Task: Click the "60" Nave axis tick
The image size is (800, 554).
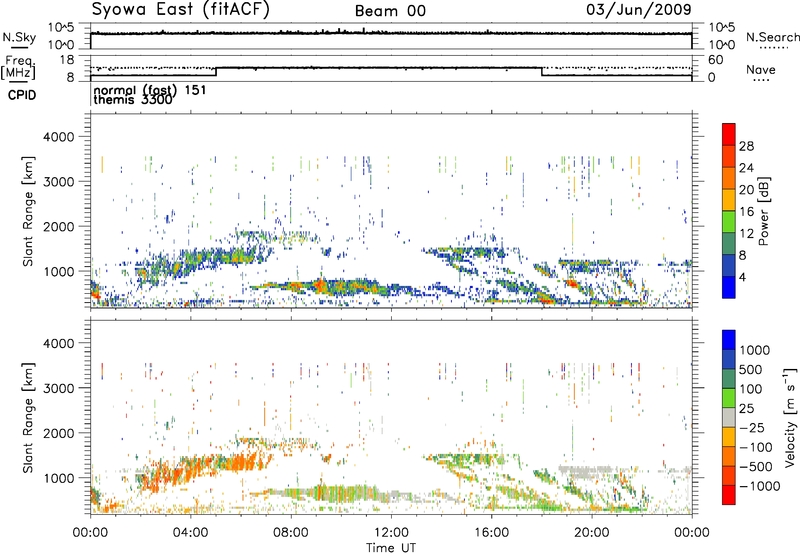Action: pos(715,60)
